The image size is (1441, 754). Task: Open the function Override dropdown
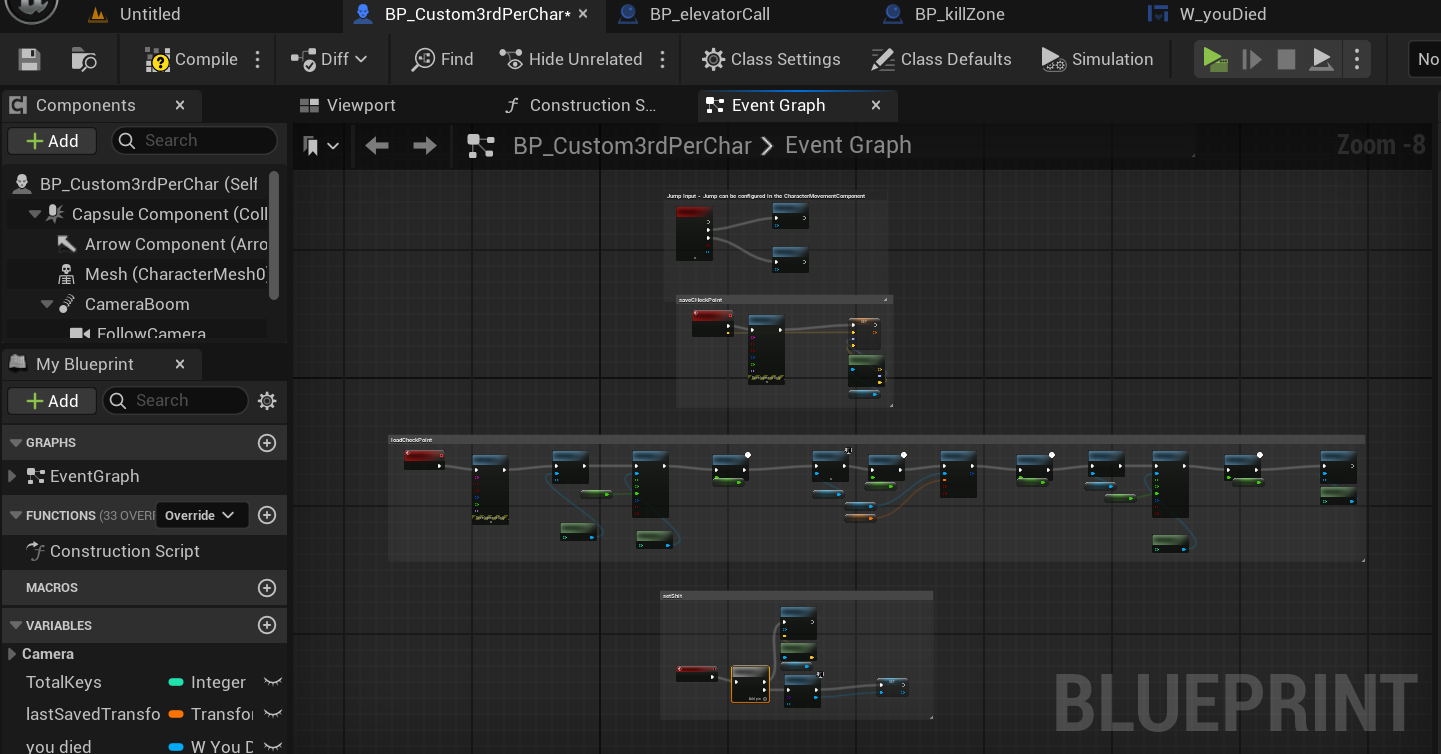(200, 515)
